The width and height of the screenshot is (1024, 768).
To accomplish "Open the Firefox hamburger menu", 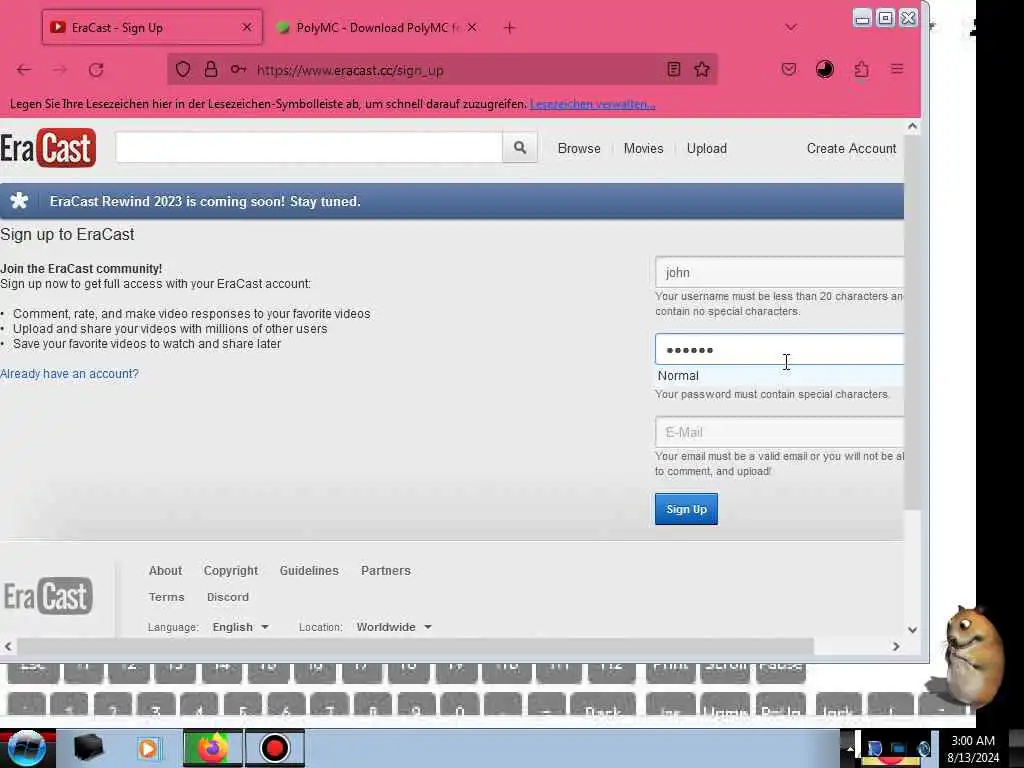I will point(897,69).
